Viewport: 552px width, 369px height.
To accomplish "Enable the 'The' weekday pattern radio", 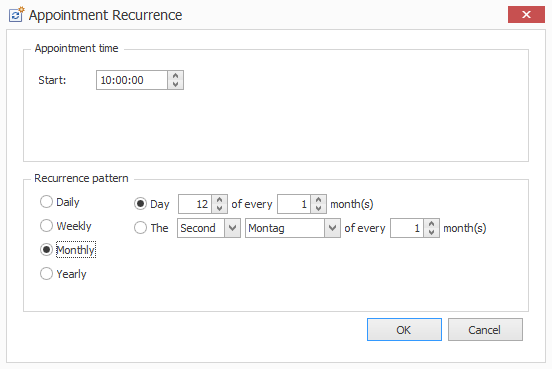I will tap(140, 228).
